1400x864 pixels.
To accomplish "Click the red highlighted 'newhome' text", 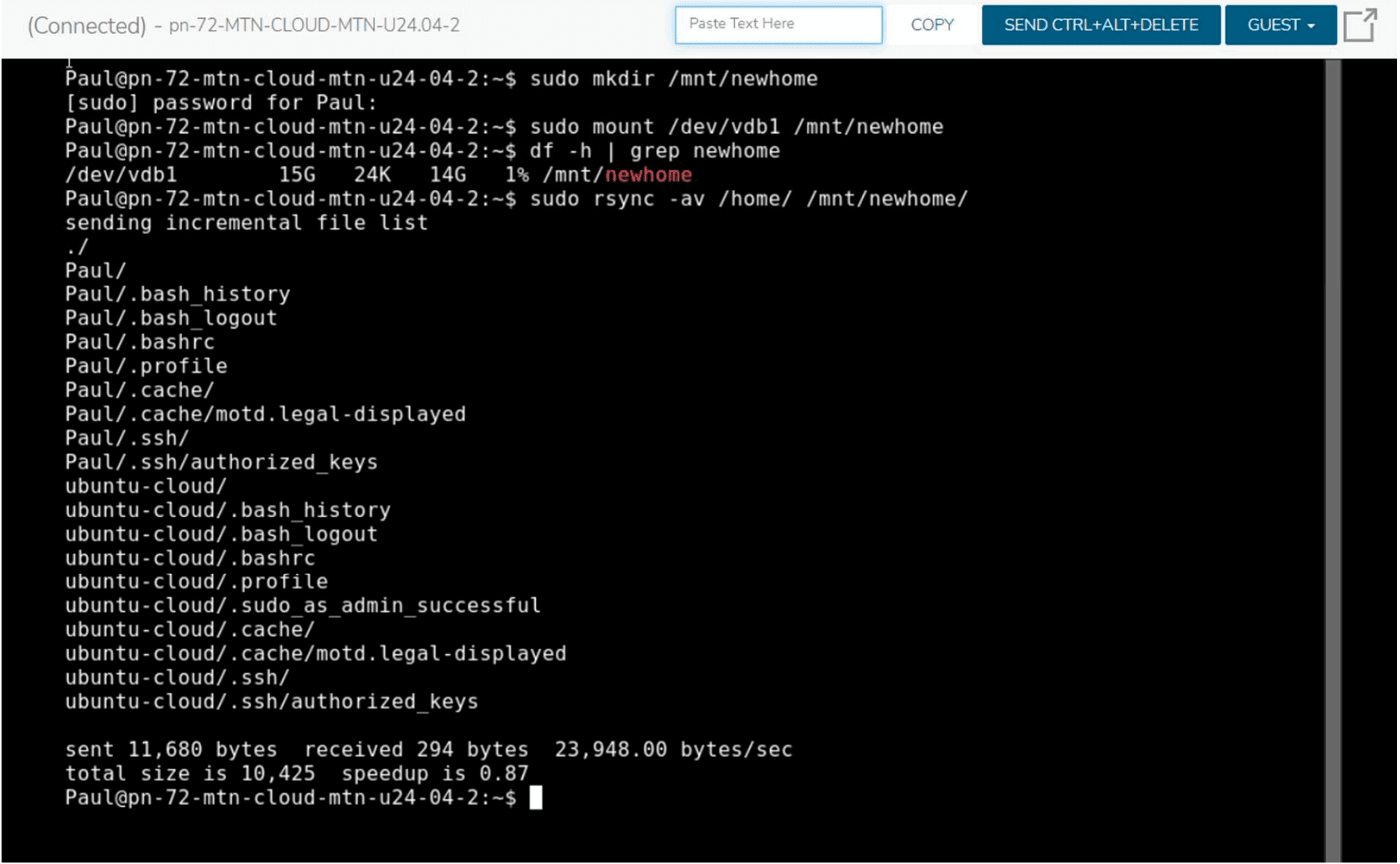I will point(648,175).
